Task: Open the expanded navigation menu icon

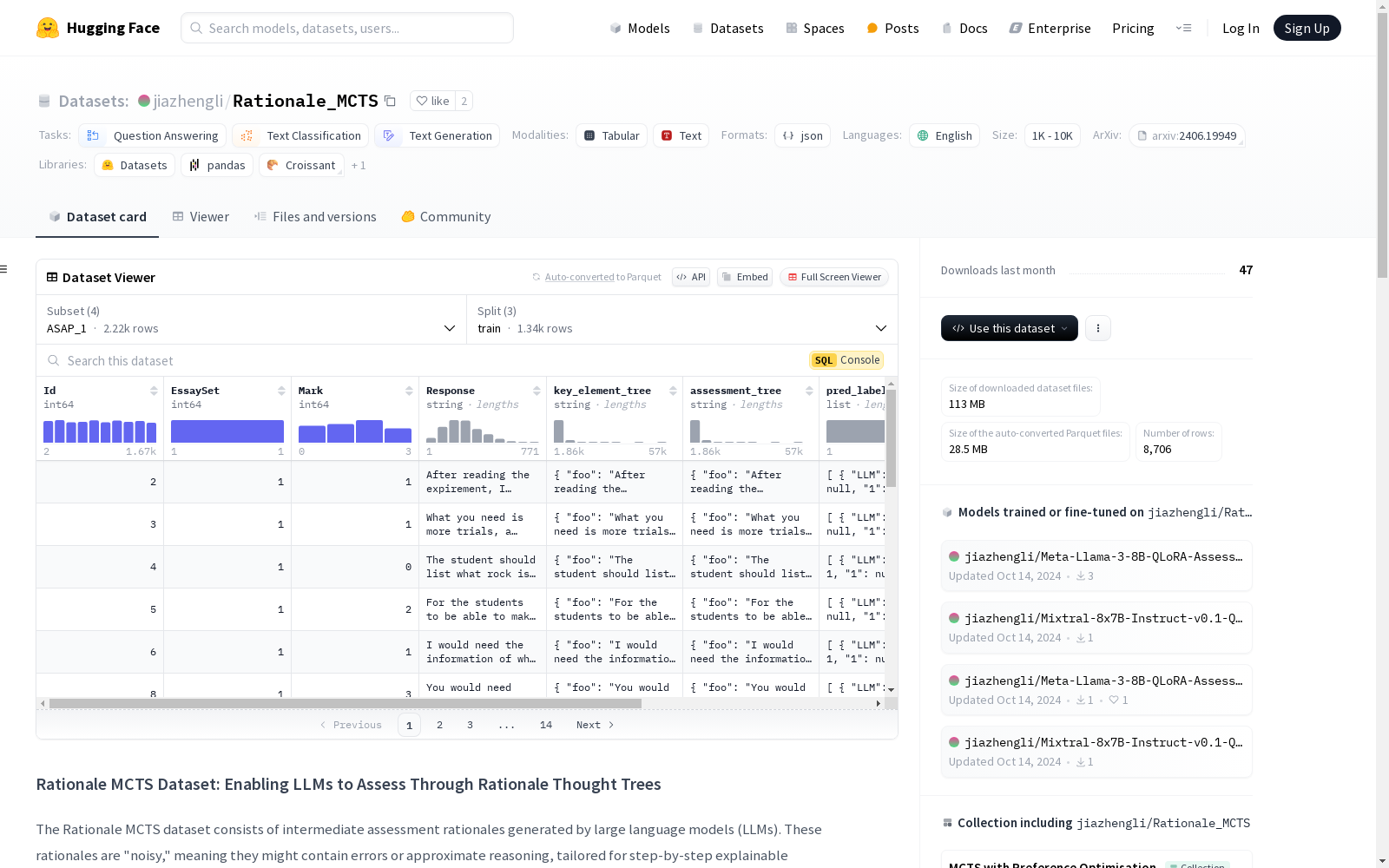Action: [1183, 28]
